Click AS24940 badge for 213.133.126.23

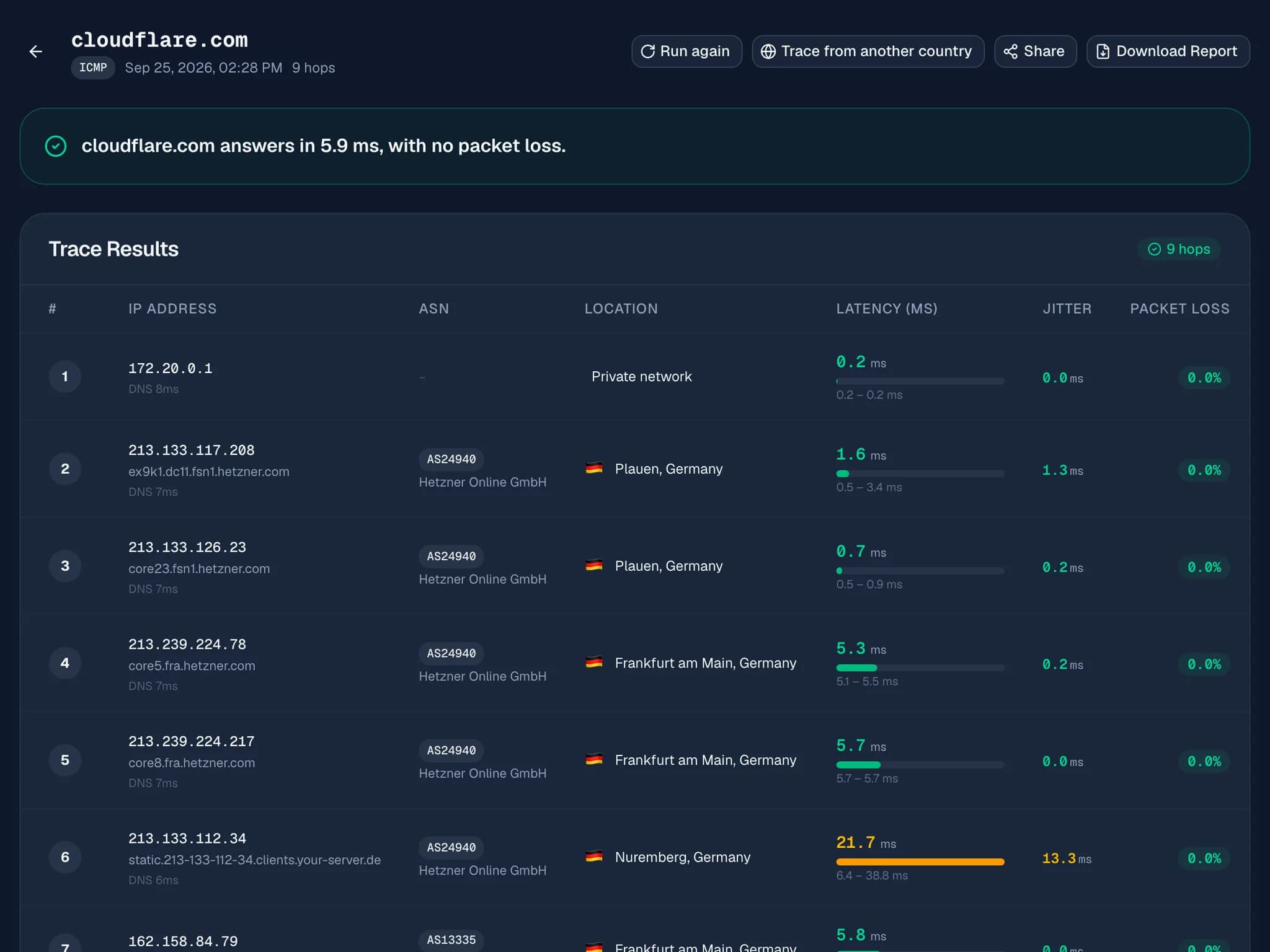pyautogui.click(x=451, y=557)
